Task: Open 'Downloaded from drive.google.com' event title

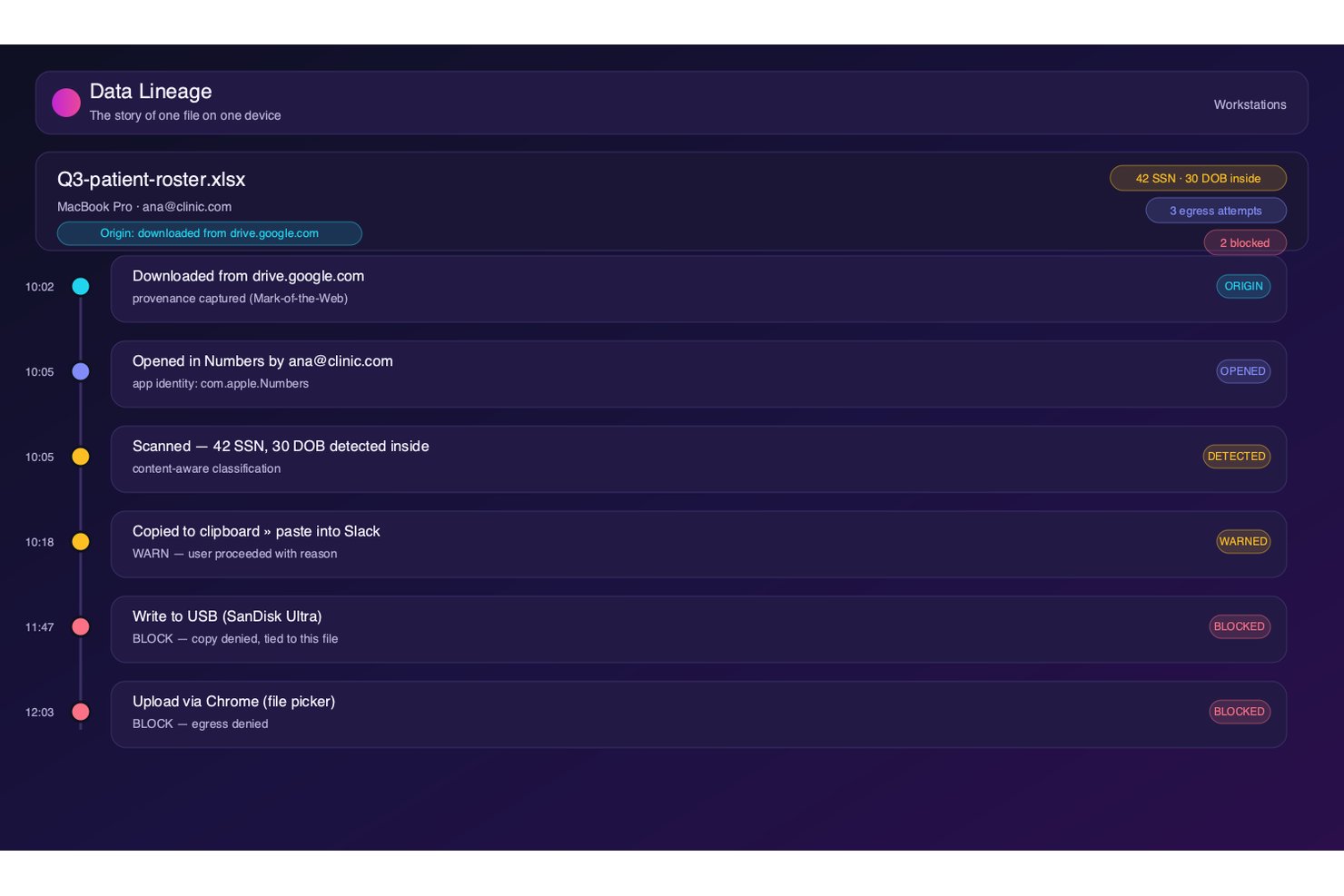Action: [x=248, y=276]
